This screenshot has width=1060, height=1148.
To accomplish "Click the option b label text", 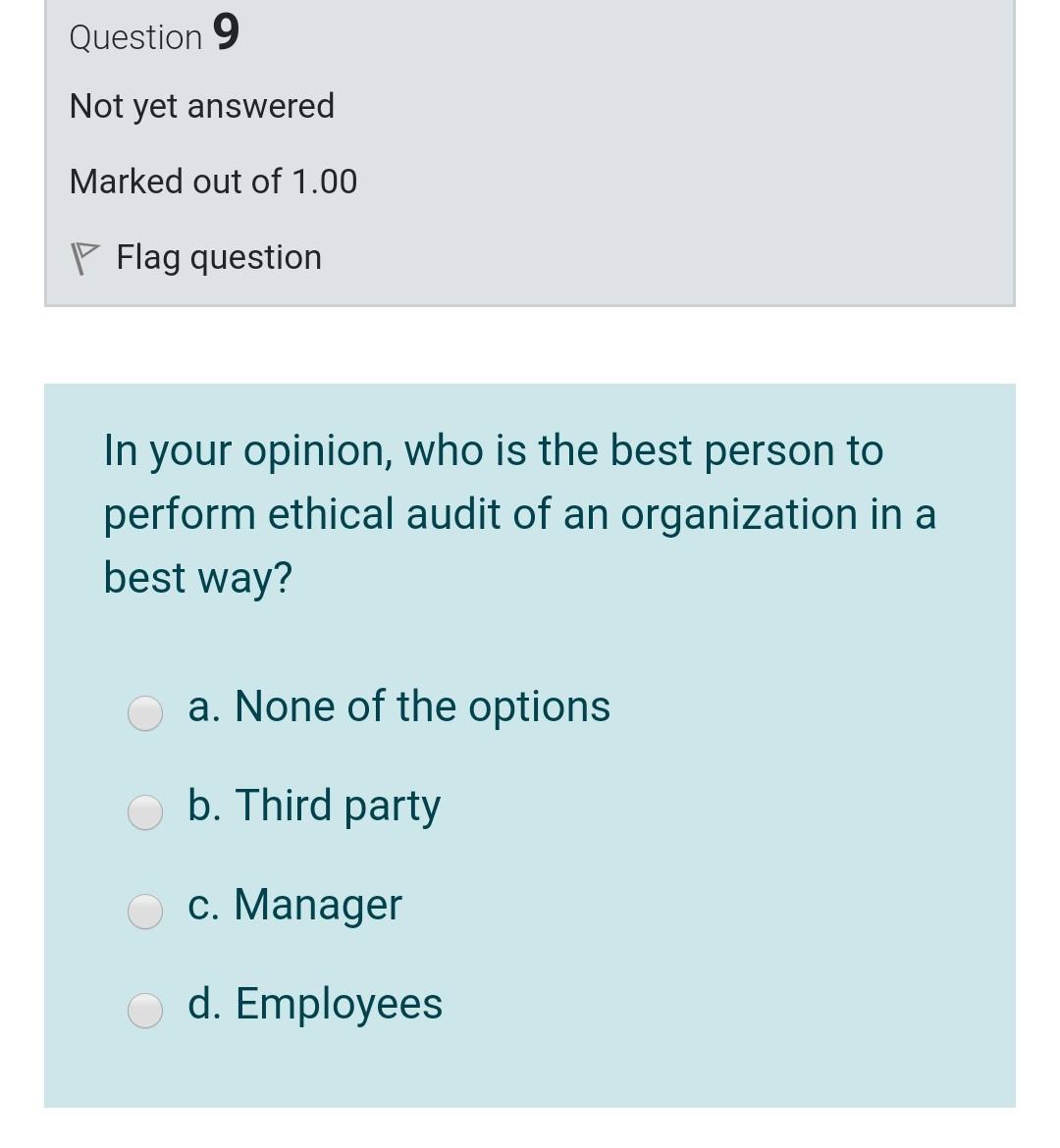I will [x=314, y=806].
